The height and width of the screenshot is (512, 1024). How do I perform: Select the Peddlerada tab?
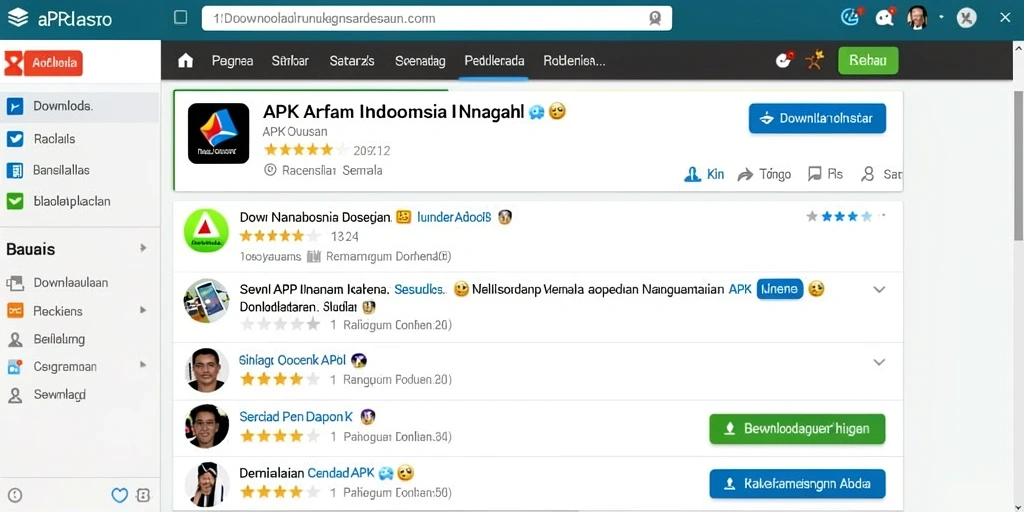(x=494, y=61)
